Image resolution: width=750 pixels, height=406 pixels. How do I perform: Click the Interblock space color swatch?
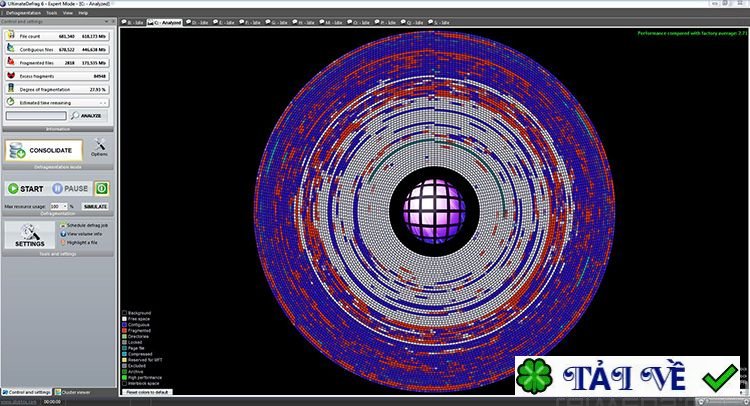coord(125,383)
